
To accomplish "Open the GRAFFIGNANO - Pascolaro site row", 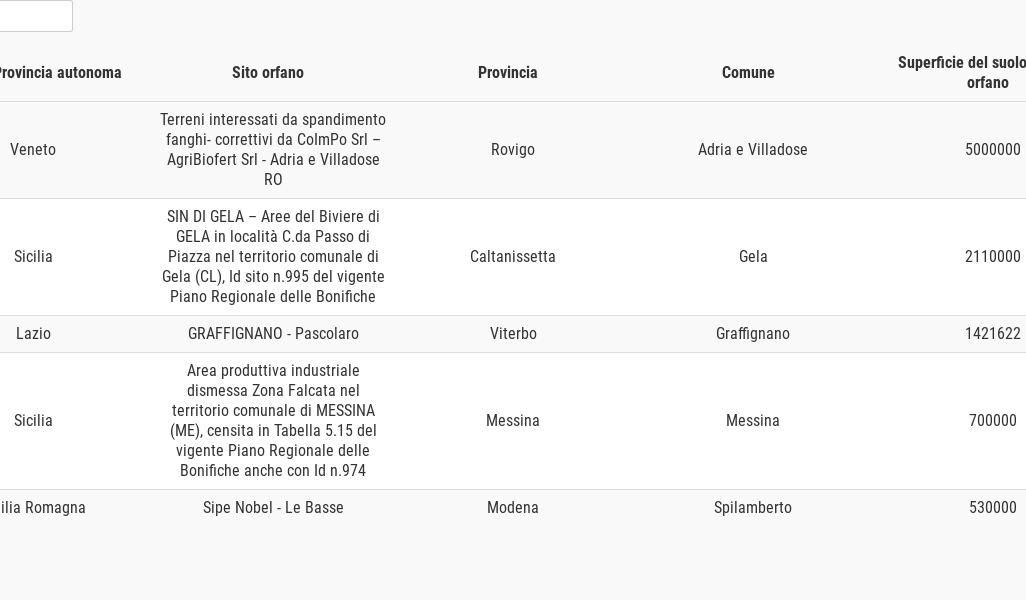I will pos(273,334).
